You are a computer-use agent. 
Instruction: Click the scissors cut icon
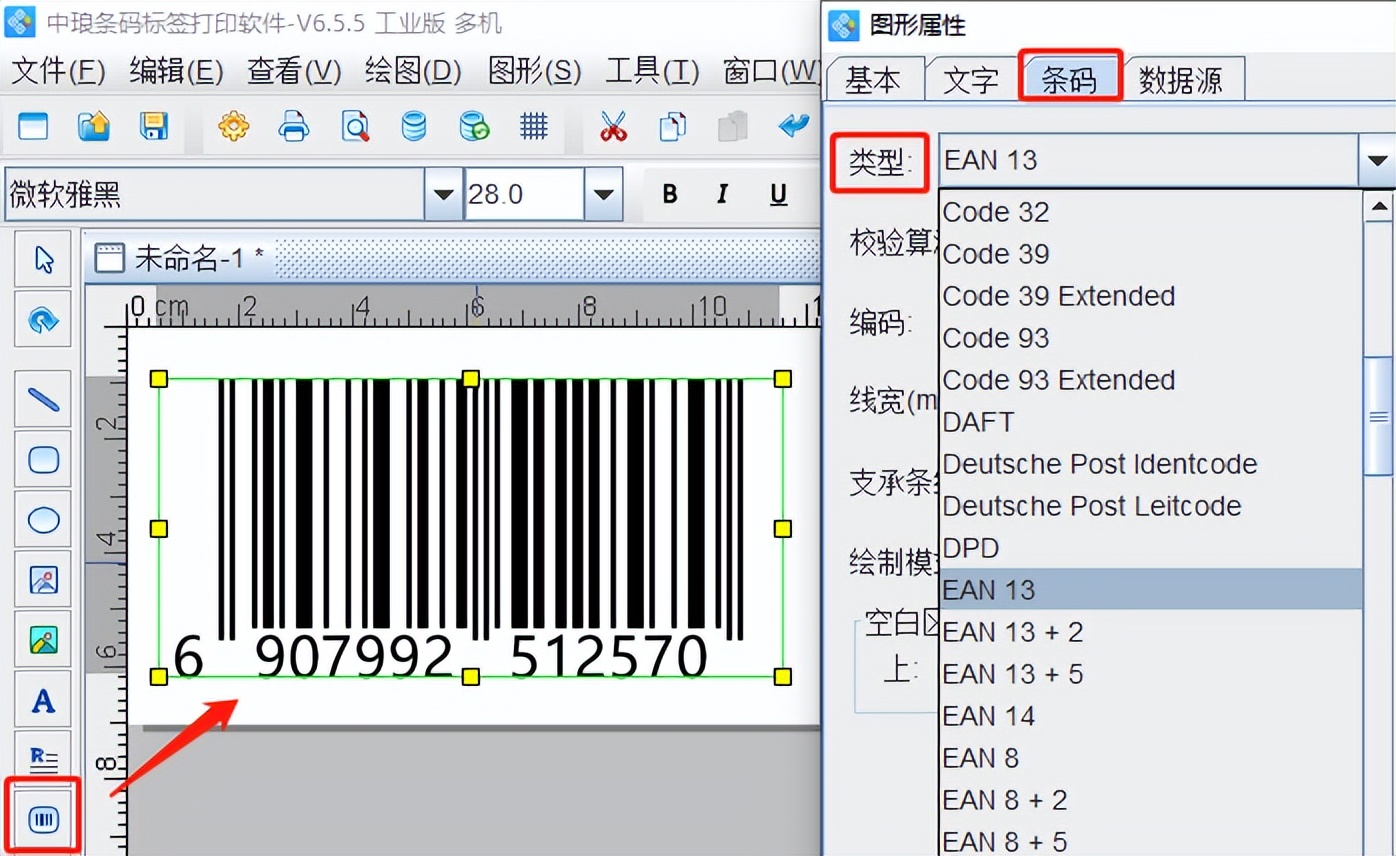coord(612,126)
